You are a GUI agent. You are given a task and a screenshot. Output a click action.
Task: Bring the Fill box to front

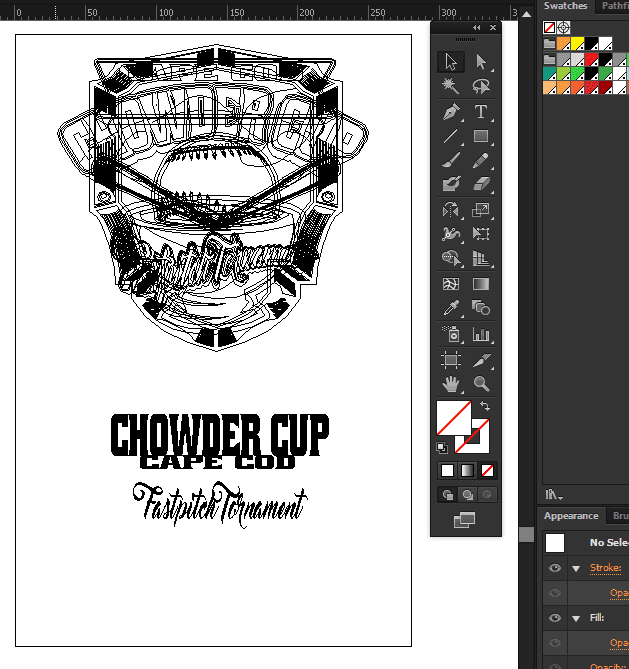[454, 418]
